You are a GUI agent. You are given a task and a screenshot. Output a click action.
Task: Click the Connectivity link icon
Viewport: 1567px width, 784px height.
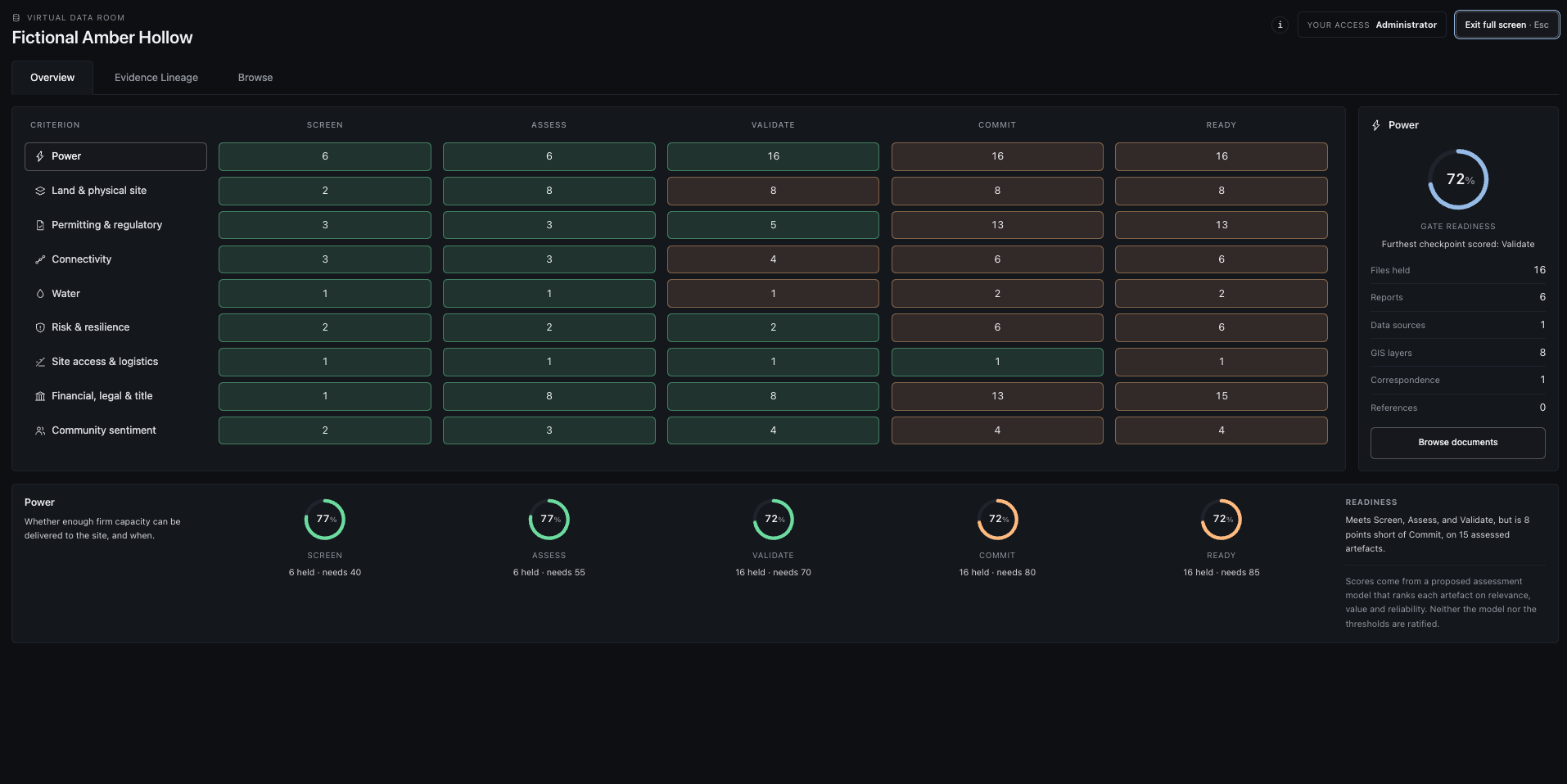click(40, 259)
